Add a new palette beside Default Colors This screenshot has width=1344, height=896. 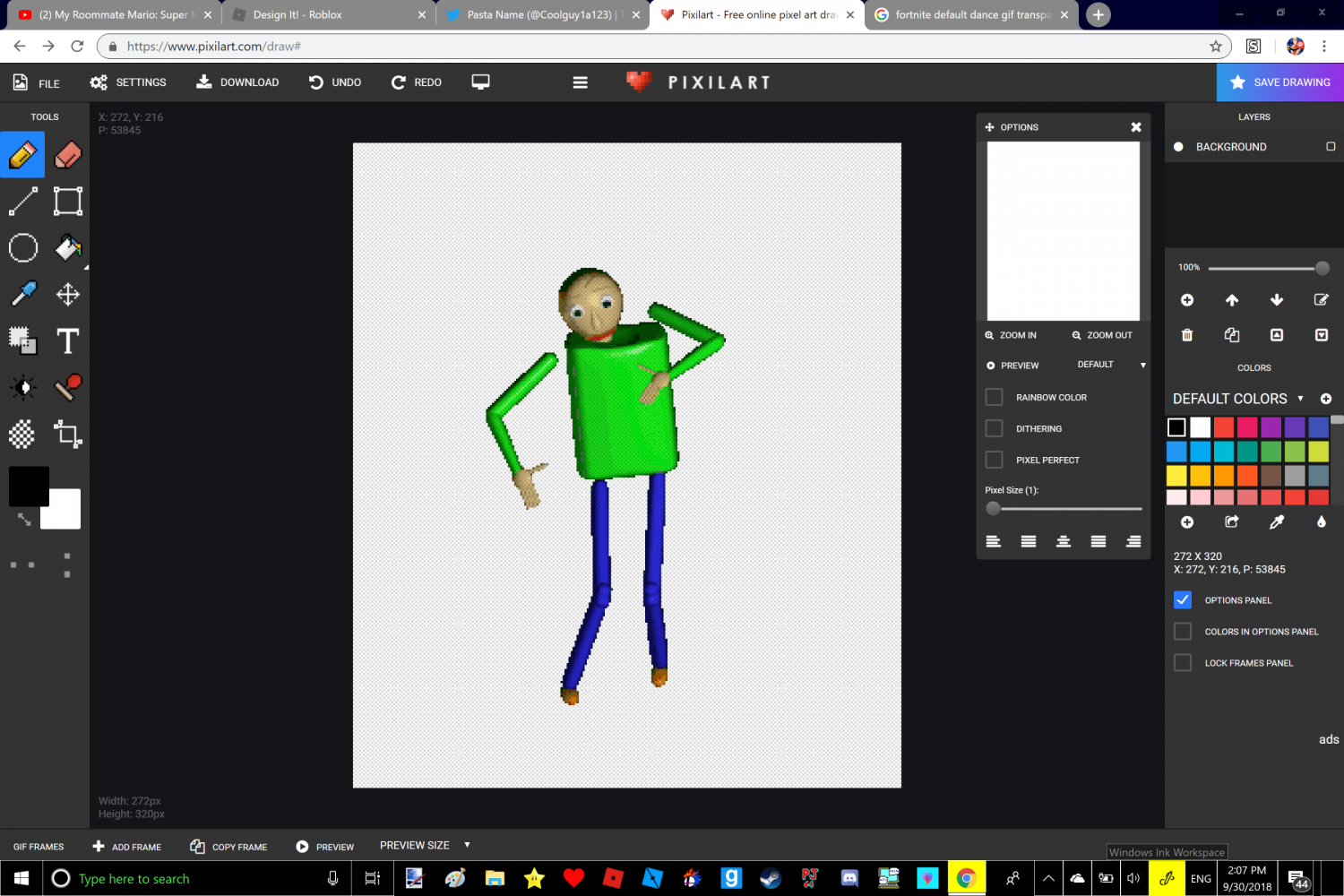click(1326, 399)
